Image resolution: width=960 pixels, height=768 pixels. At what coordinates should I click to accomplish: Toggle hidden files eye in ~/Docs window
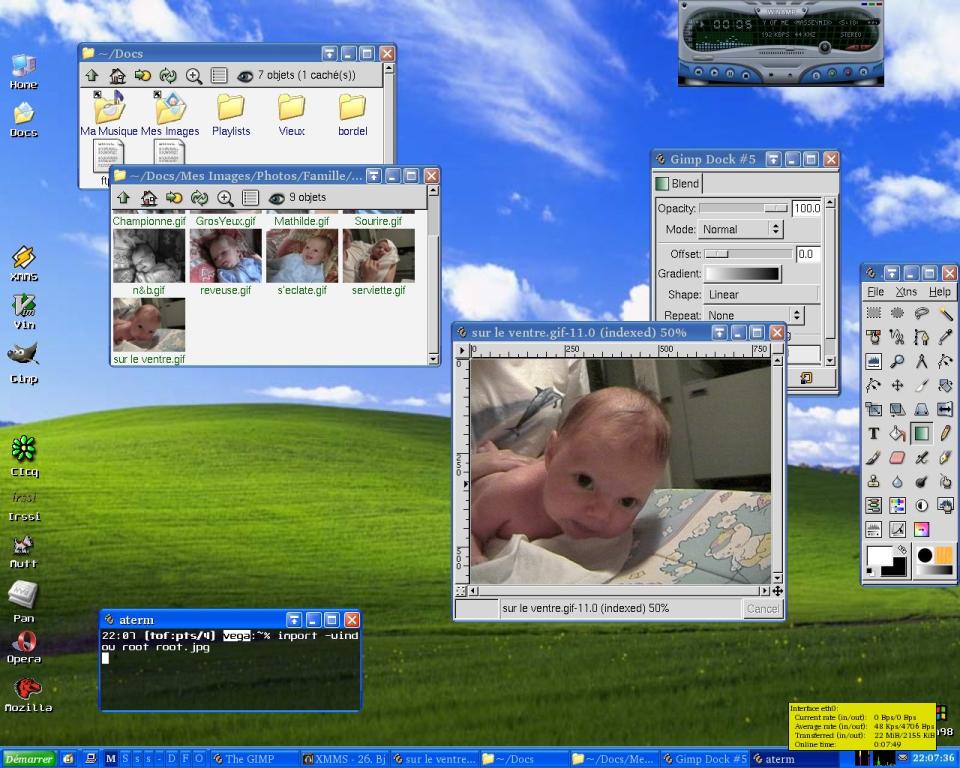click(x=245, y=76)
